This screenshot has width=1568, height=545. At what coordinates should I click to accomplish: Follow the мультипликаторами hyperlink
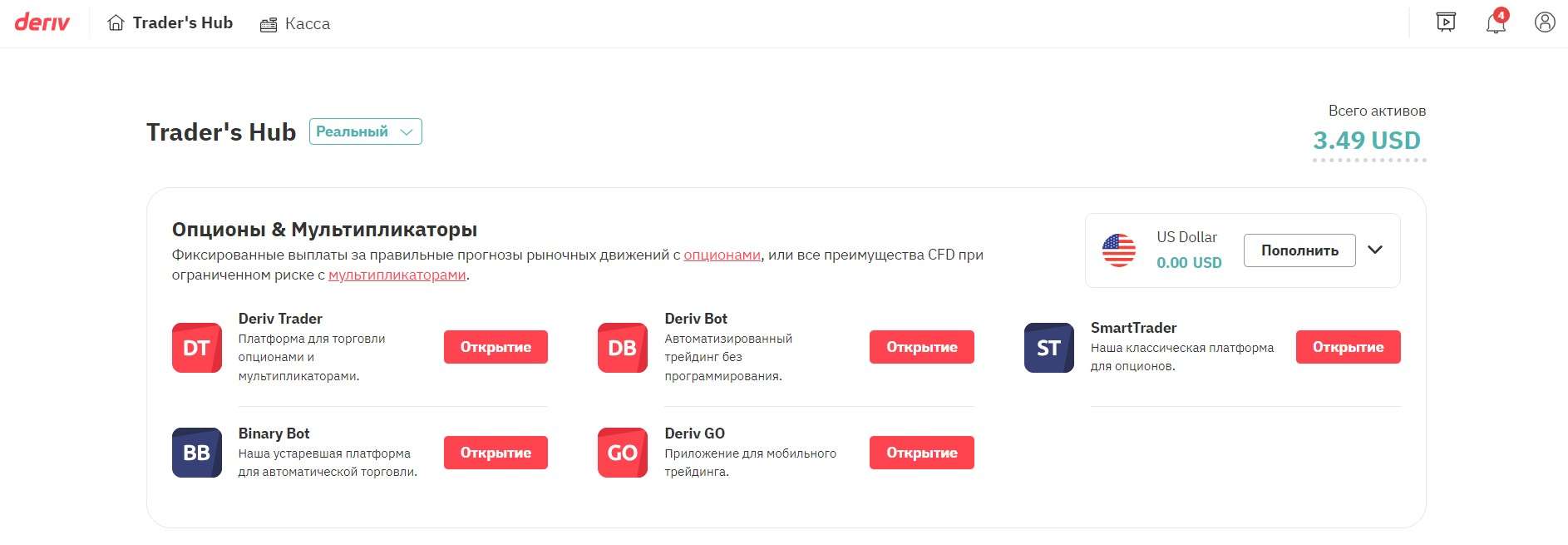point(397,275)
